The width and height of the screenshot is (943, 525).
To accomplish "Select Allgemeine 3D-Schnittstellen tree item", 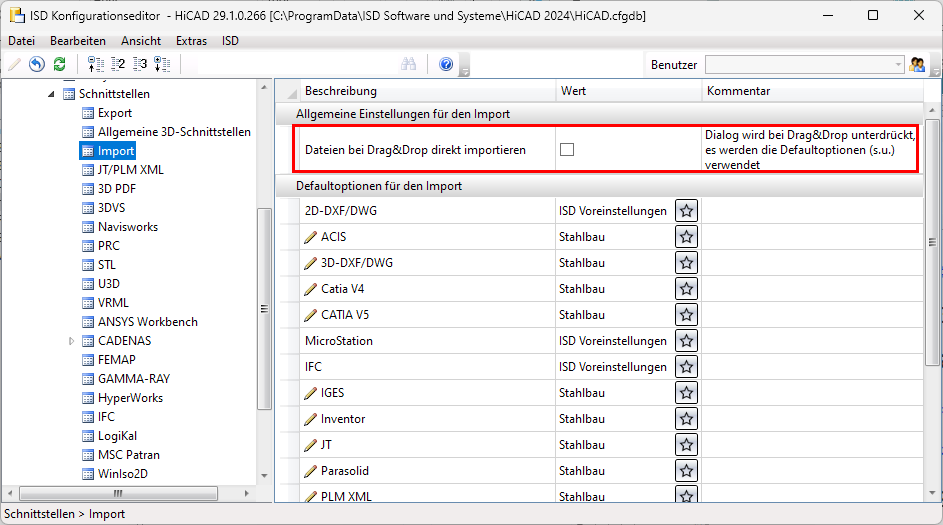I will click(174, 132).
